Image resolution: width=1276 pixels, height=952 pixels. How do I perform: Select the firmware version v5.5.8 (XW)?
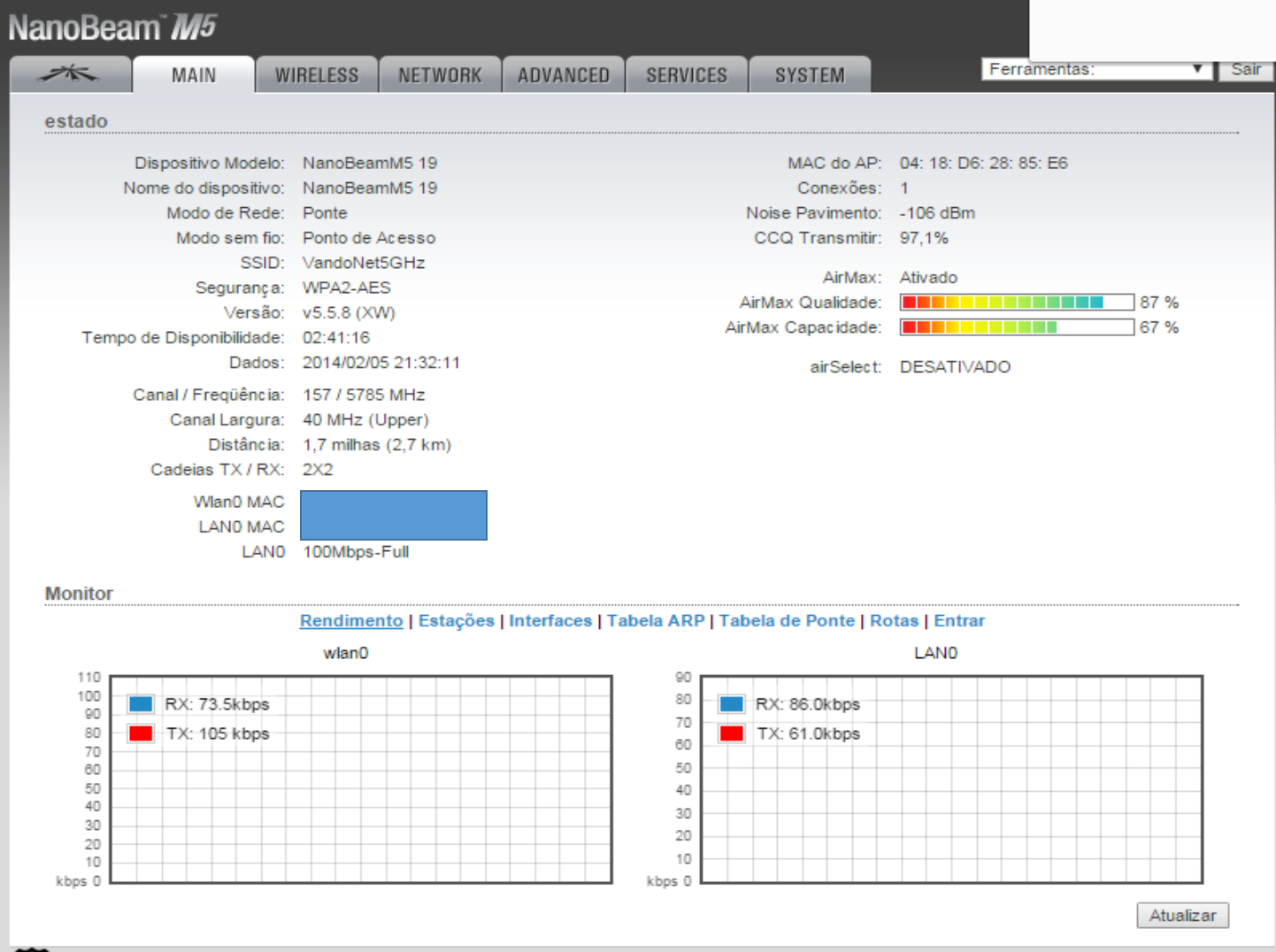click(x=349, y=312)
